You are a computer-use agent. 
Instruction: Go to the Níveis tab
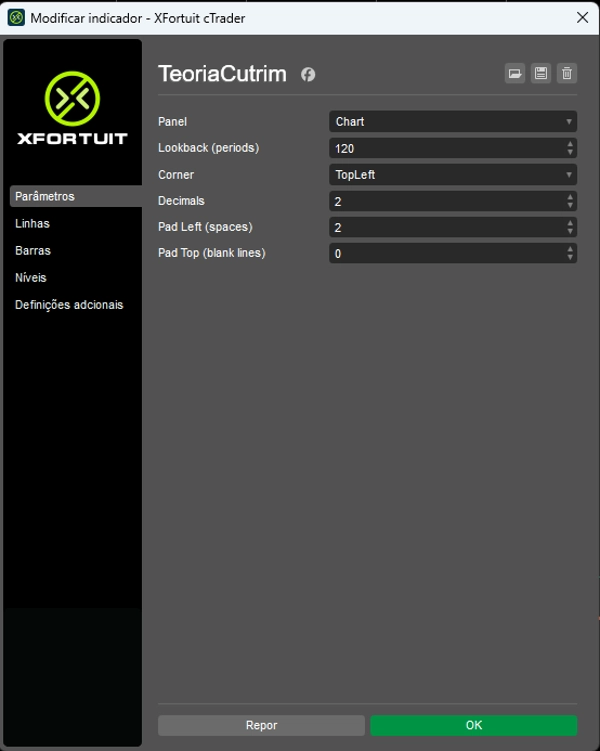point(31,278)
